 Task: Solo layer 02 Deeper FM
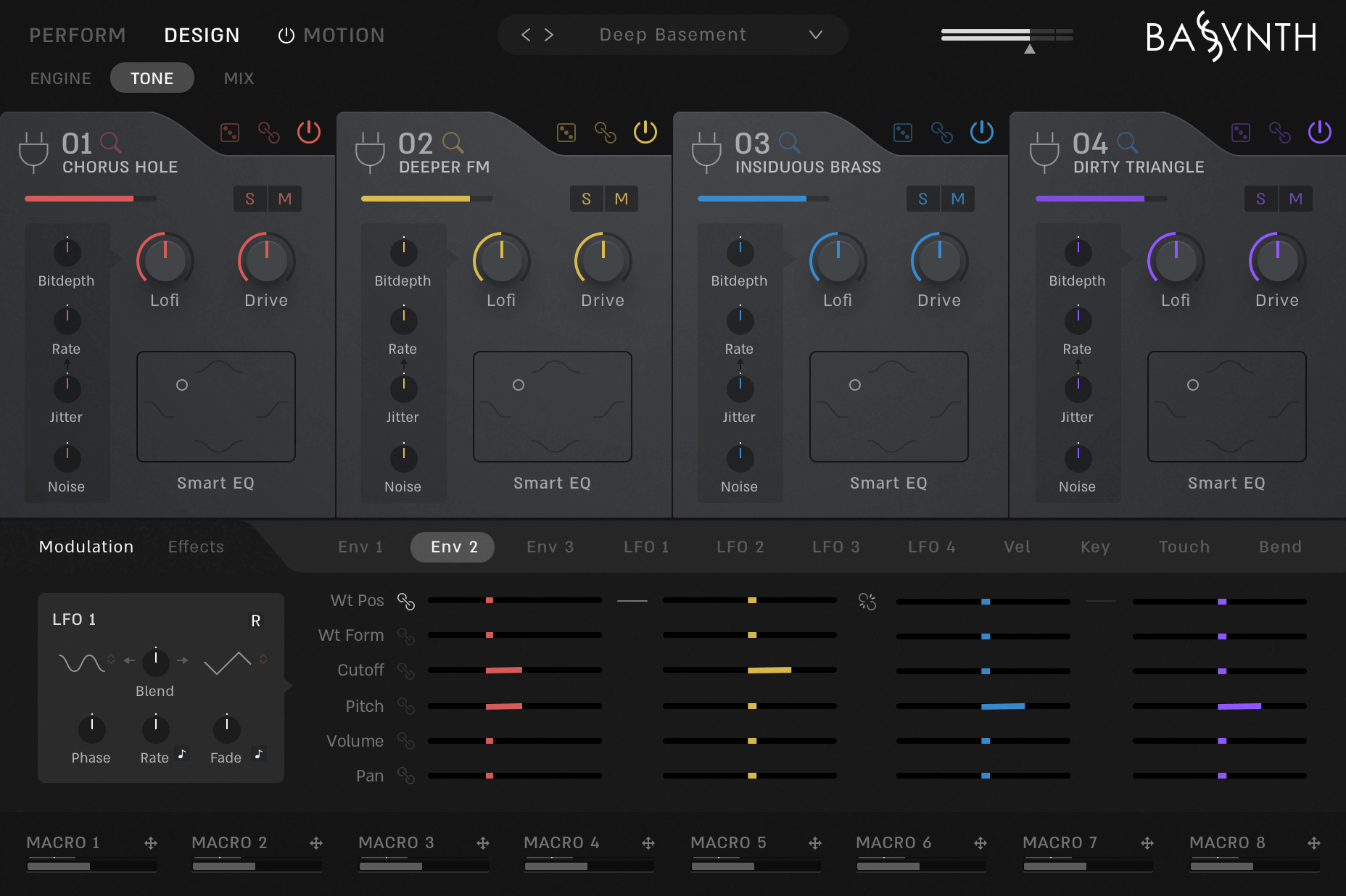click(586, 199)
